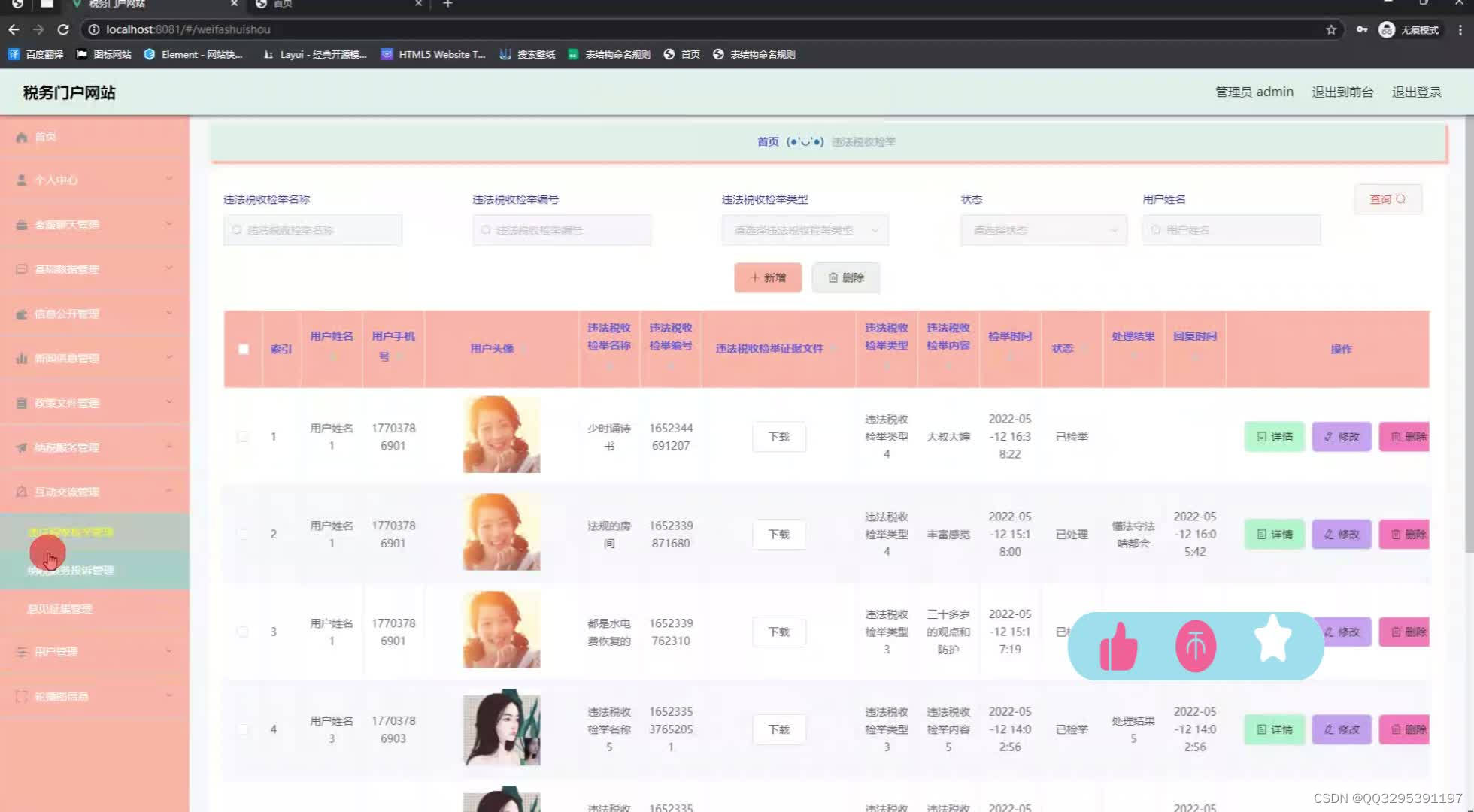Screen dimensions: 1474x812
Task: Download evidence file for row 1
Action: [x=779, y=437]
